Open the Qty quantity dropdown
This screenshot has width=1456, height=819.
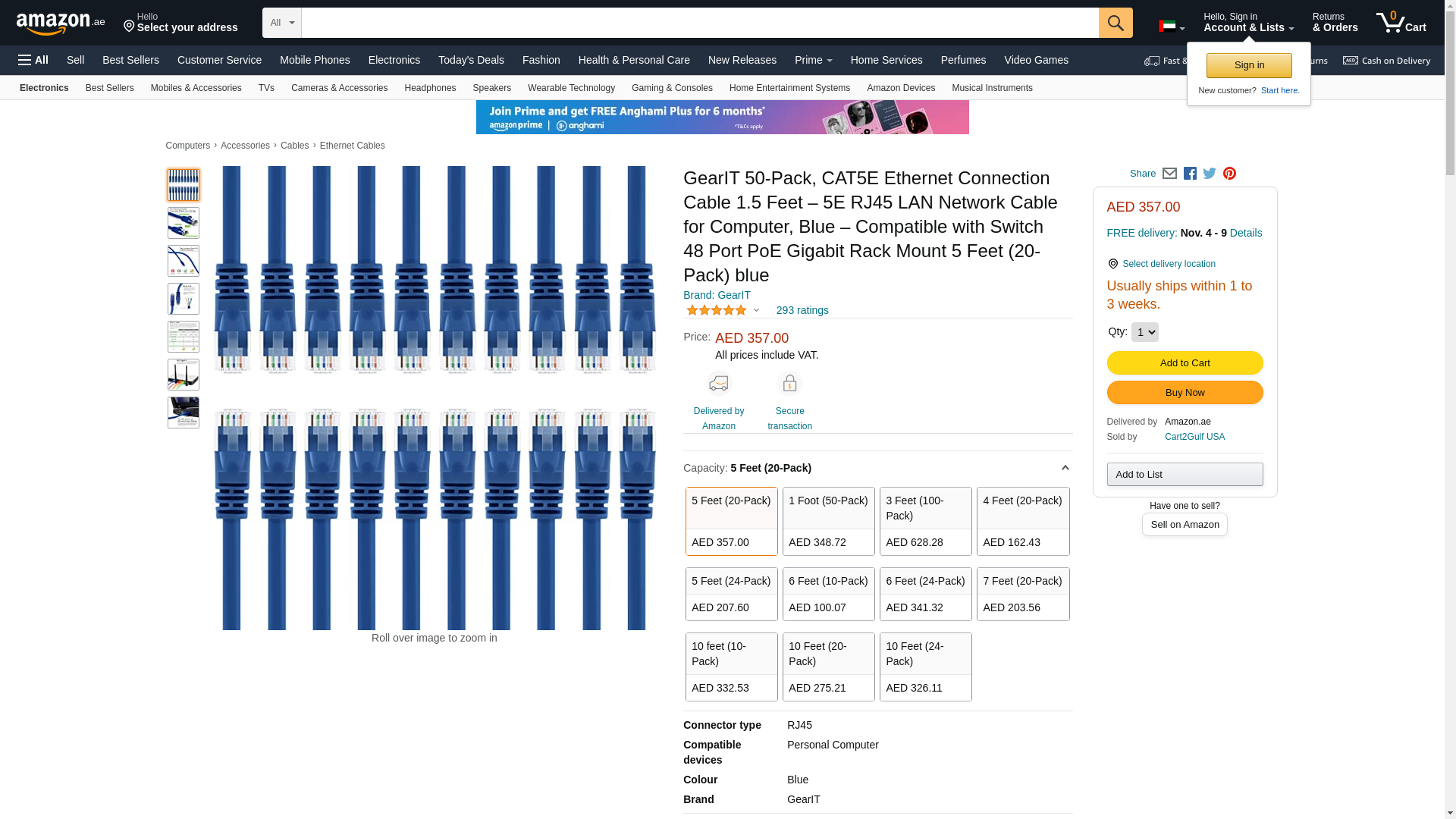[1144, 332]
